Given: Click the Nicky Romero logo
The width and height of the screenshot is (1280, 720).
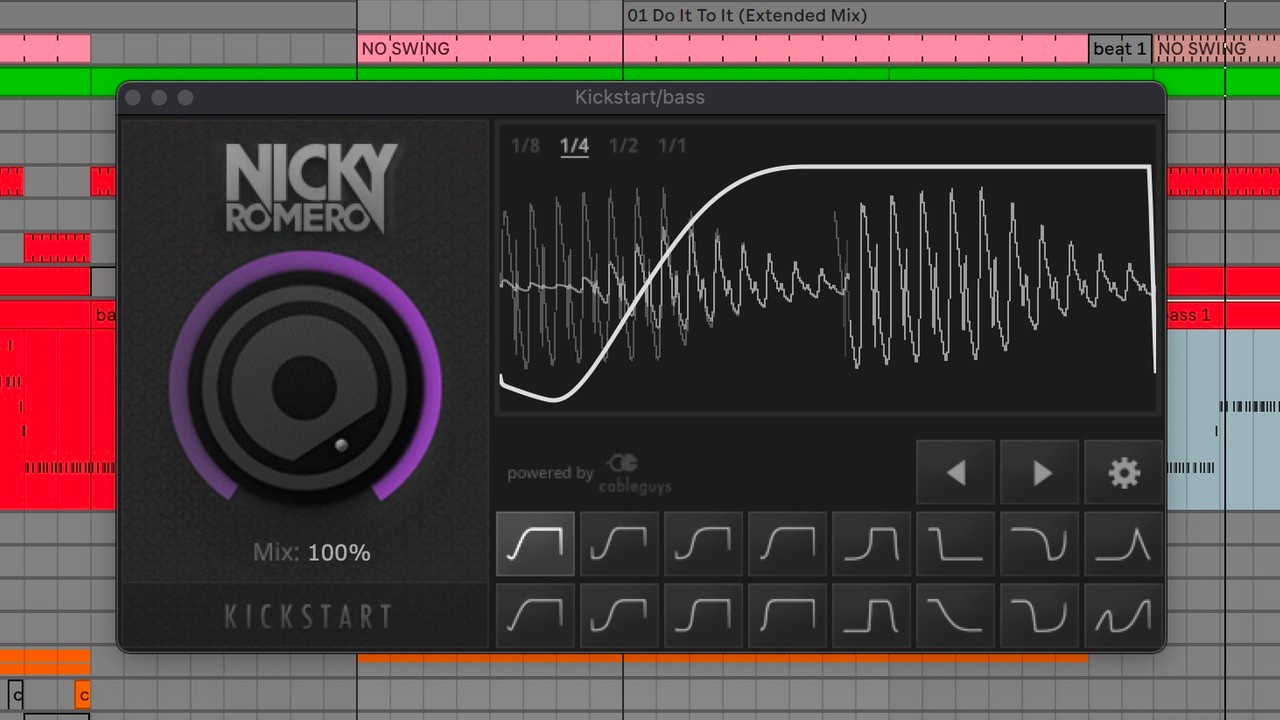Looking at the screenshot, I should (x=310, y=188).
